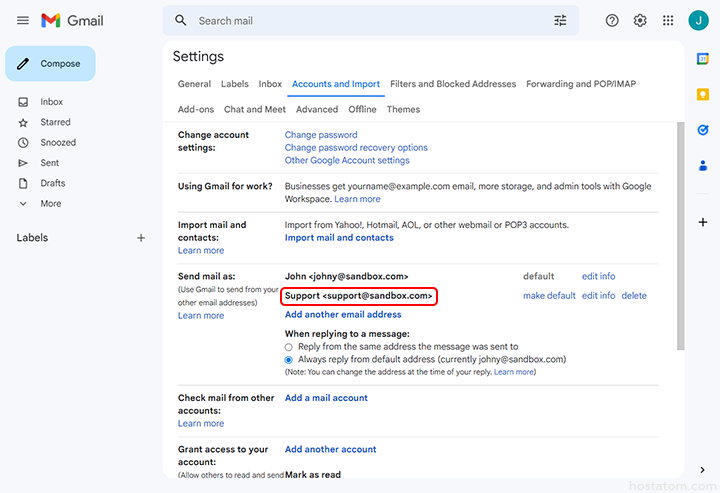Screen dimensions: 720x493
Task: Open Google Tasks in the side panel
Action: (703, 130)
